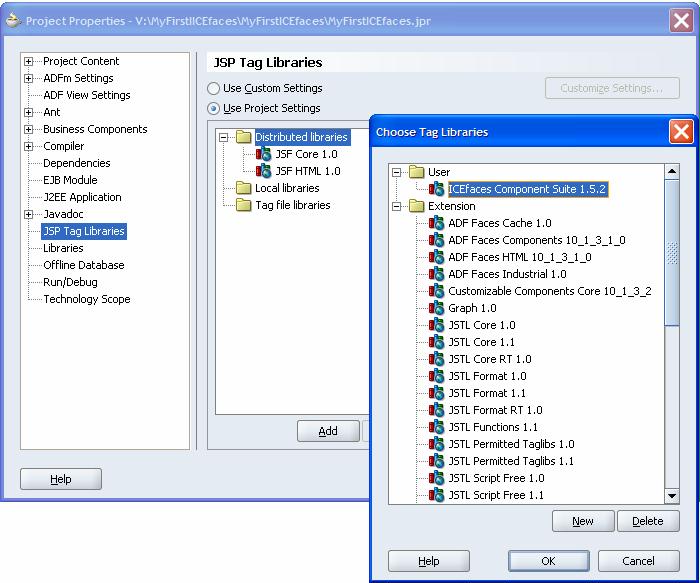Click the Local libraries folder icon
The image size is (700, 583).
[243, 188]
